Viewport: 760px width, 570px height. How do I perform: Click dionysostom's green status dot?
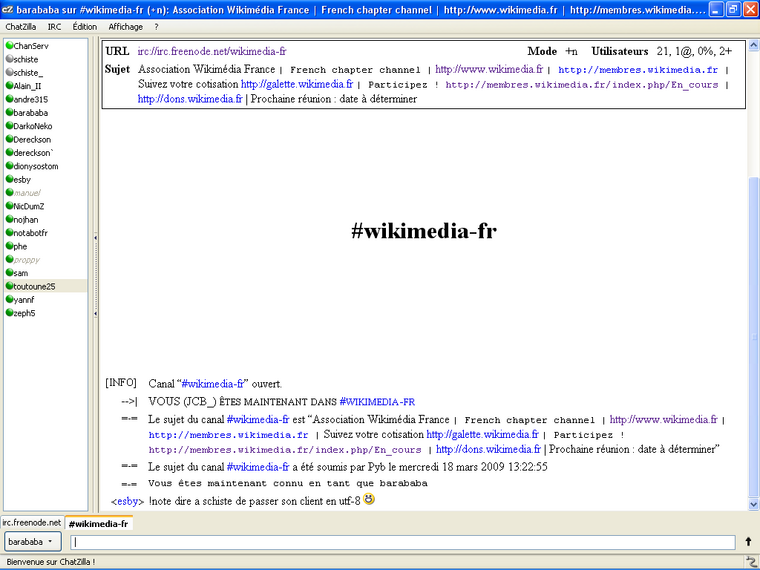pos(9,166)
